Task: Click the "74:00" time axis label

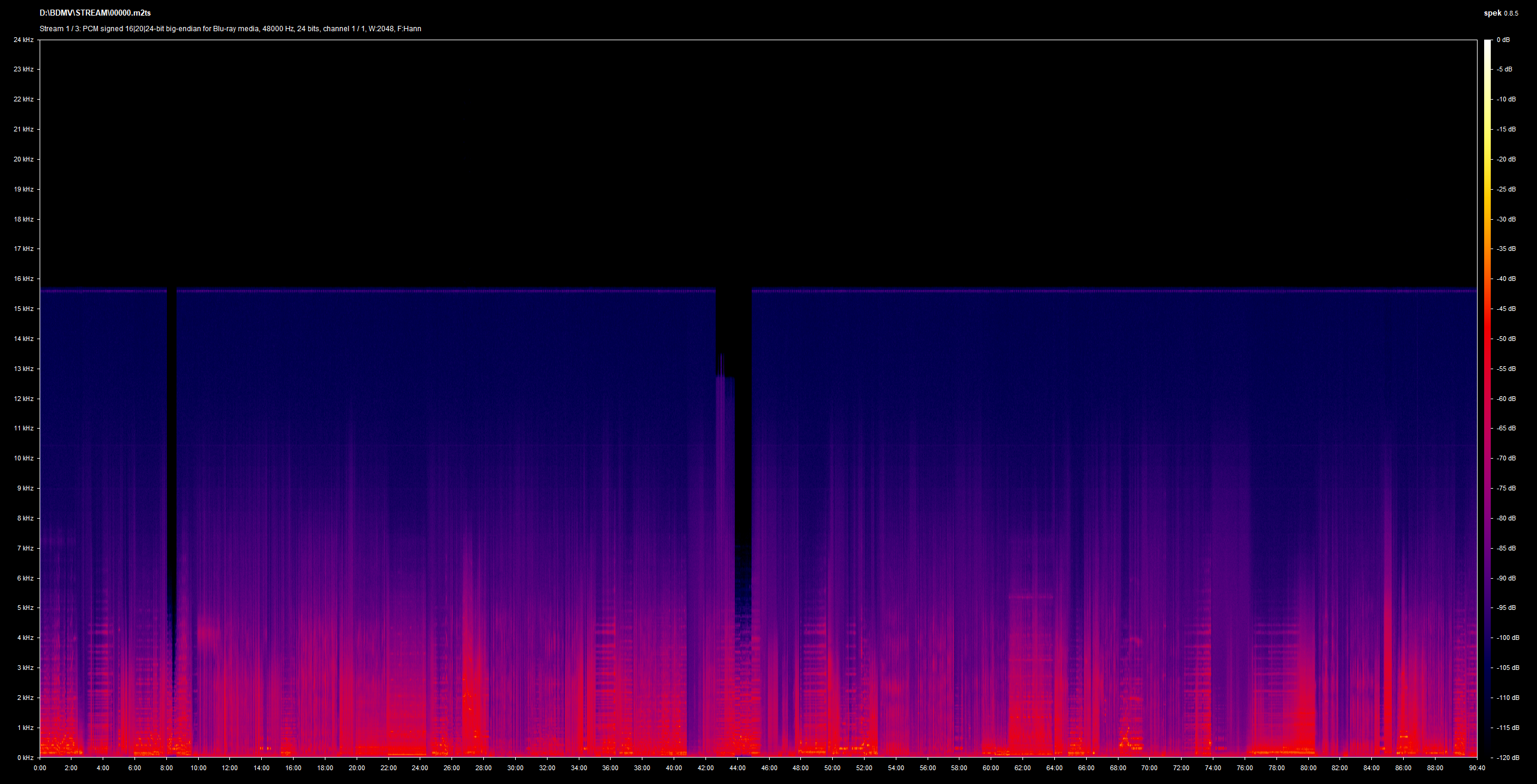Action: point(1213,768)
